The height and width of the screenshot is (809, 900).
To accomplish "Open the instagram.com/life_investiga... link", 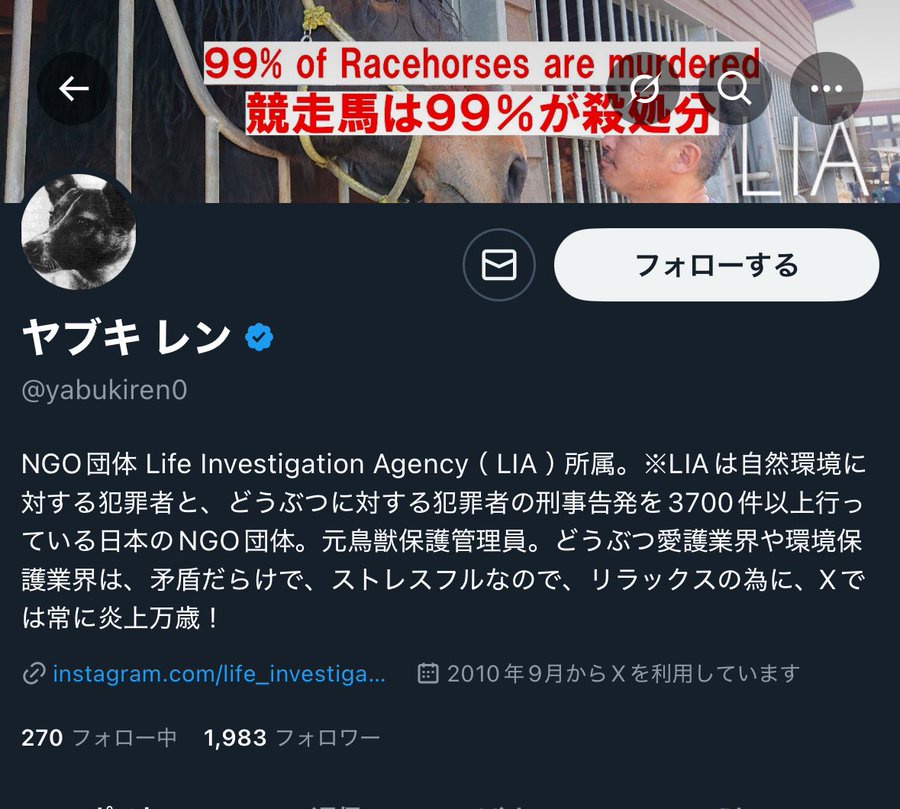I will tap(219, 673).
